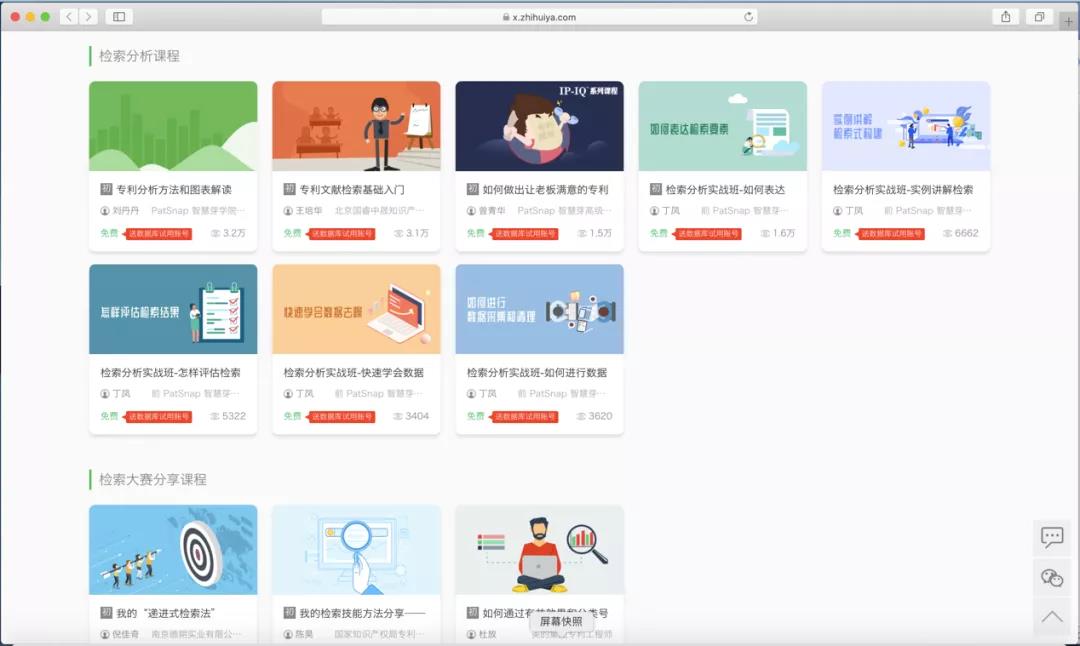The width and height of the screenshot is (1080, 646).
Task: Click the 免费 label on 专利文献检索基础入门 card
Action: pyautogui.click(x=292, y=233)
